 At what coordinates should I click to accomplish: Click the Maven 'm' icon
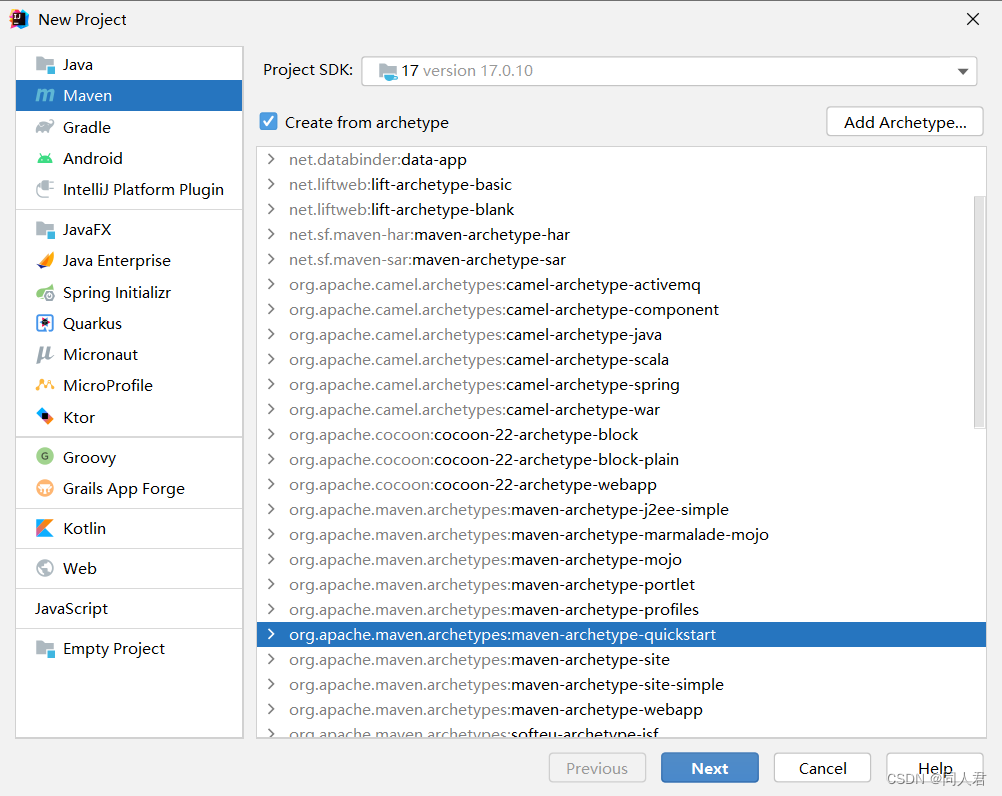pyautogui.click(x=45, y=95)
